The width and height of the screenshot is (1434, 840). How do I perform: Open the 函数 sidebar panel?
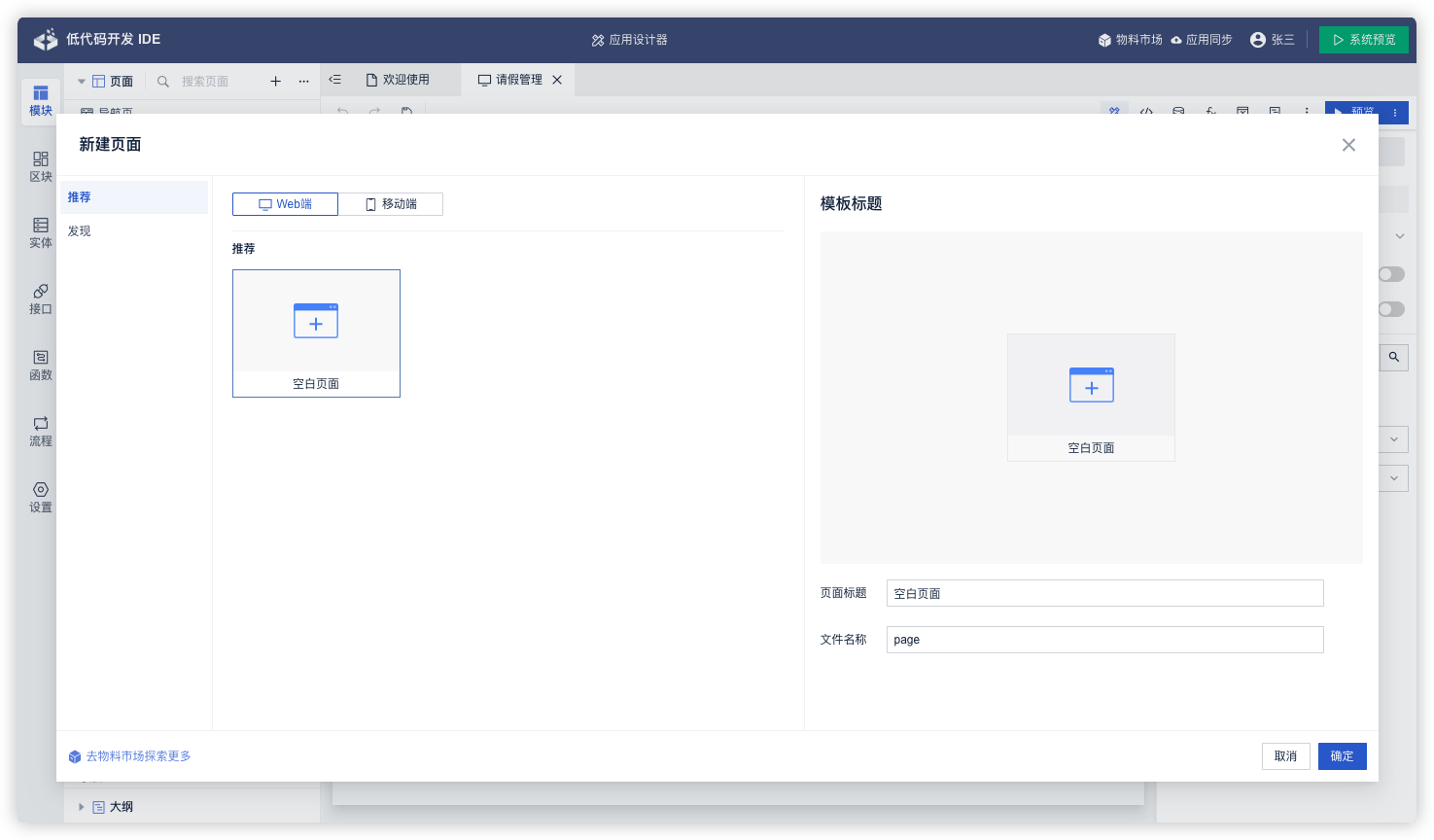pos(40,365)
